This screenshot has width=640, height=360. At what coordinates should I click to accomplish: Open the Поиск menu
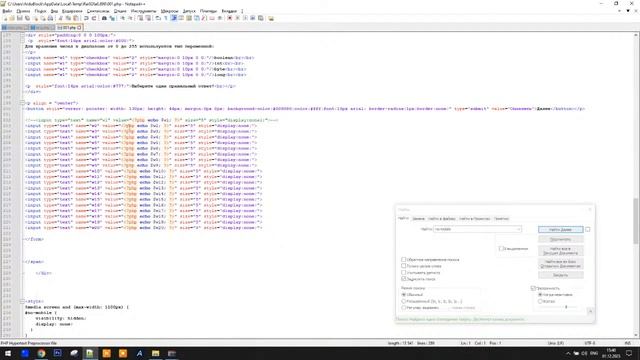[40, 11]
